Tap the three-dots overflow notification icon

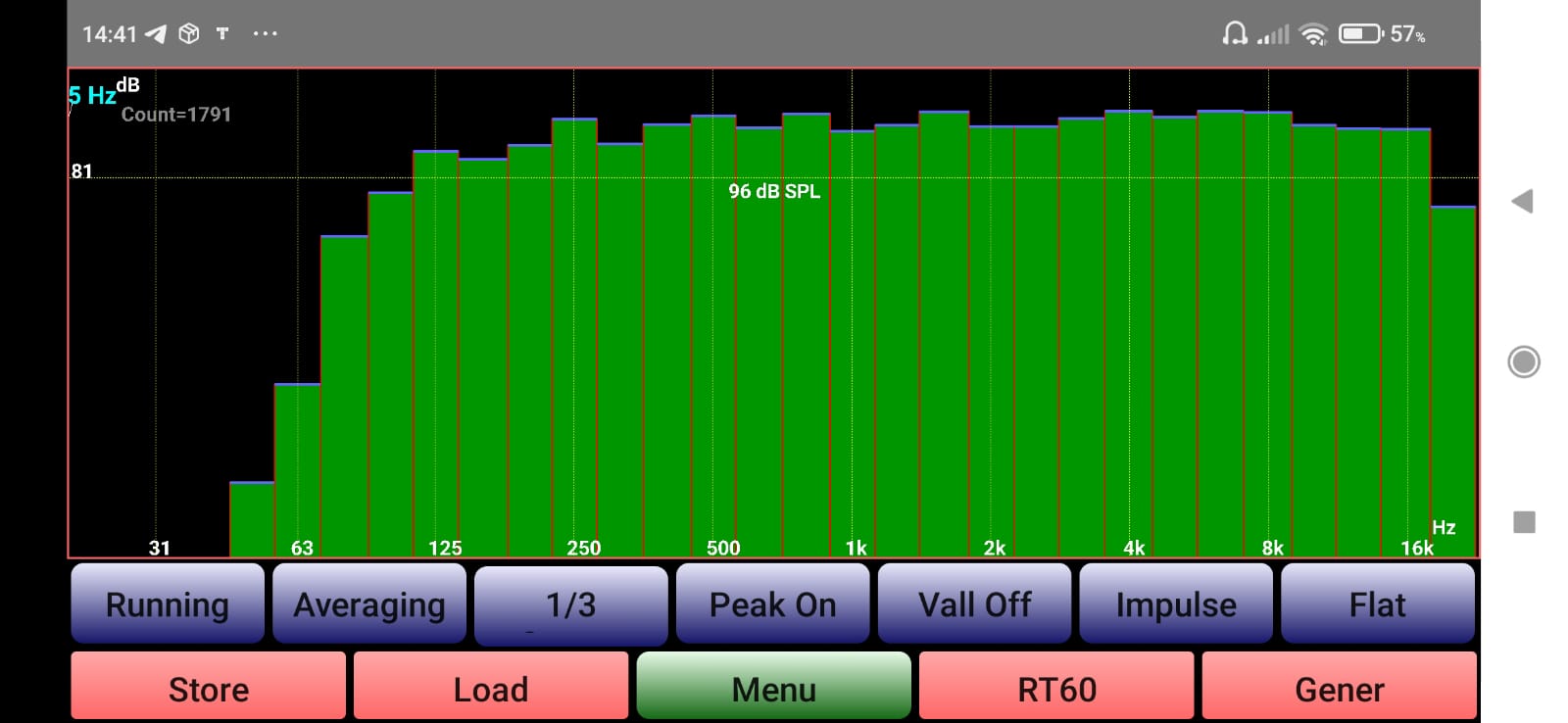[265, 34]
